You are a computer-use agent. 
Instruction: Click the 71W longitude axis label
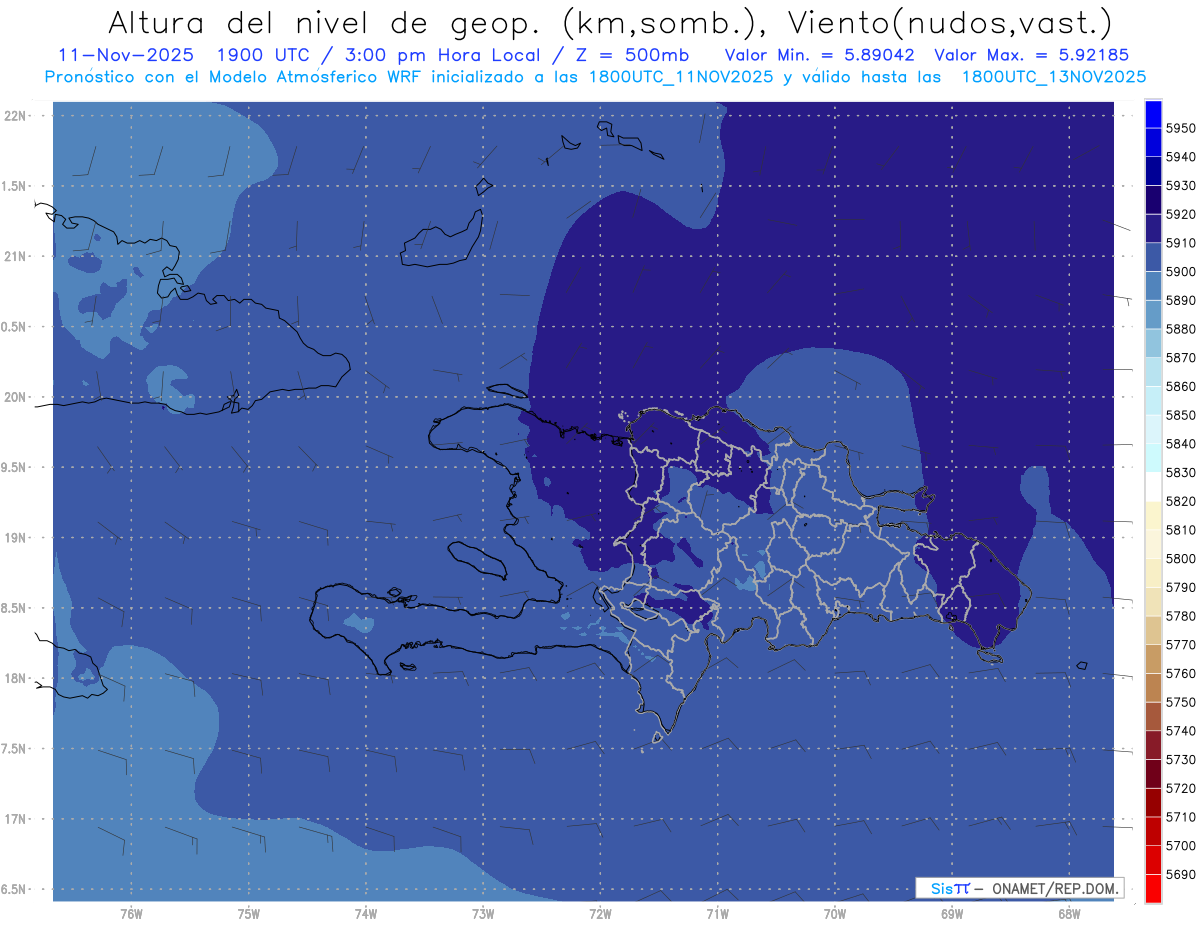717,913
